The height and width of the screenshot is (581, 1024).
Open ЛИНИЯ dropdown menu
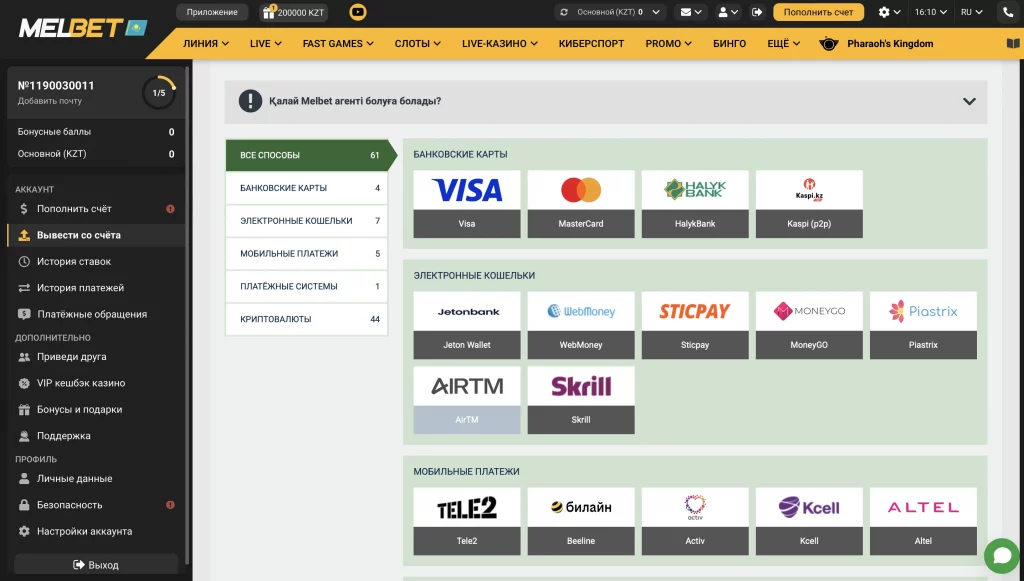(x=206, y=44)
